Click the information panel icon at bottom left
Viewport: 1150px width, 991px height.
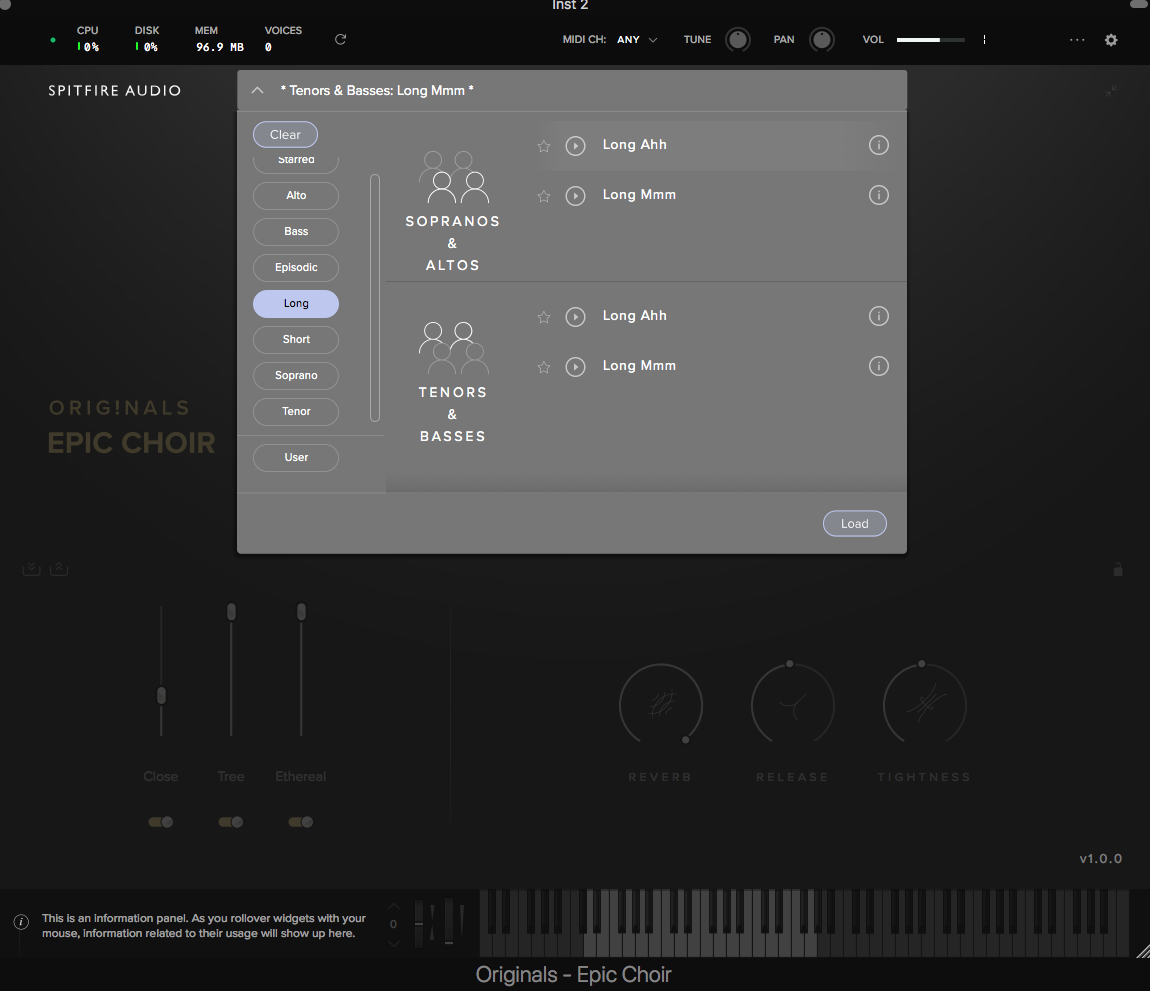pyautogui.click(x=20, y=922)
